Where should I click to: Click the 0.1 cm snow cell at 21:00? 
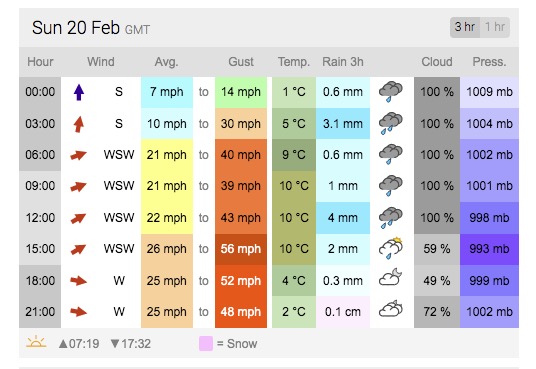coord(343,312)
